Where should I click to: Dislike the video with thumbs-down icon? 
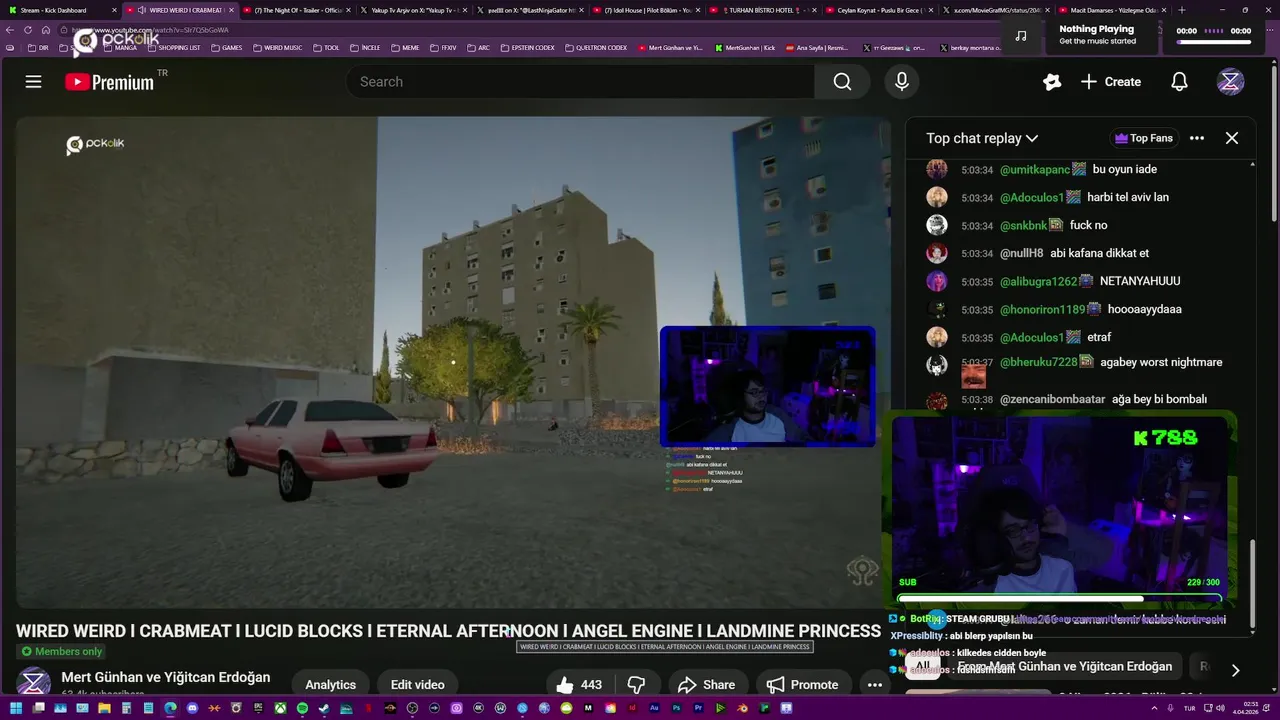636,685
